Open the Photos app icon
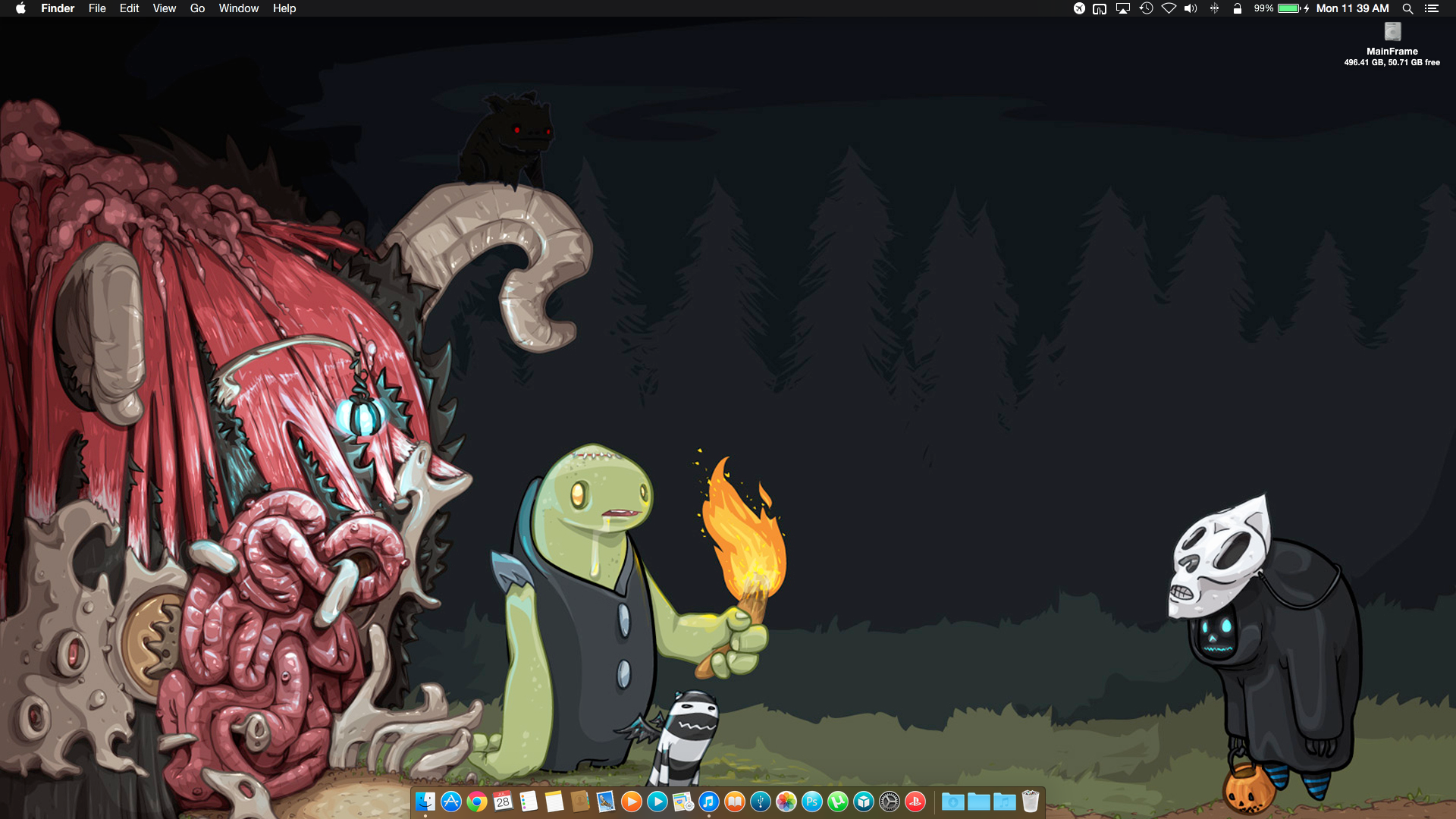 [786, 802]
